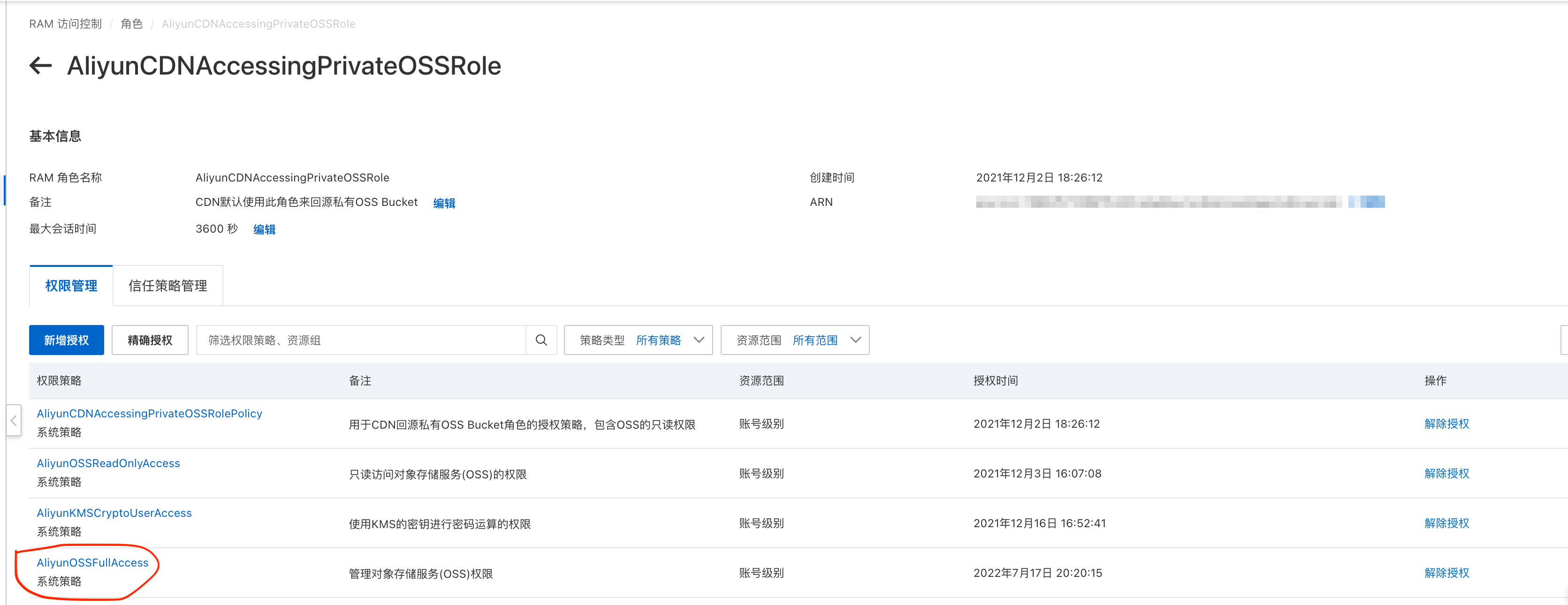Click the authorization time 2021年12月16日 16:52:41

click(1039, 523)
